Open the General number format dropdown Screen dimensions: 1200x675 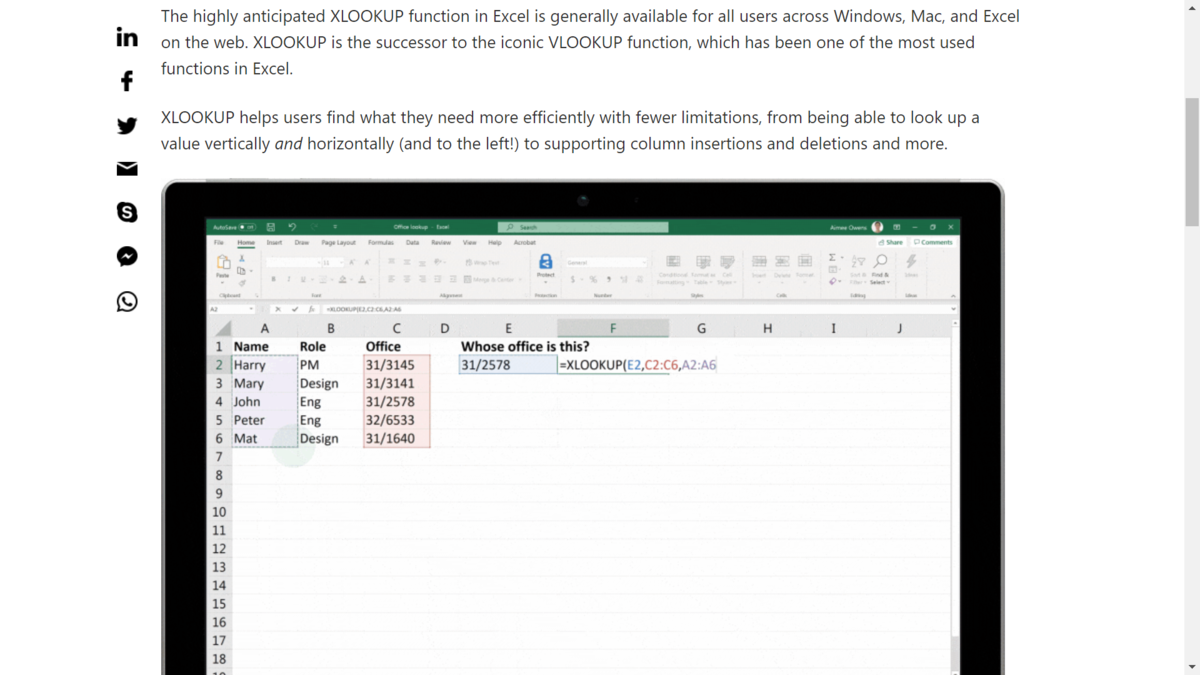point(606,263)
